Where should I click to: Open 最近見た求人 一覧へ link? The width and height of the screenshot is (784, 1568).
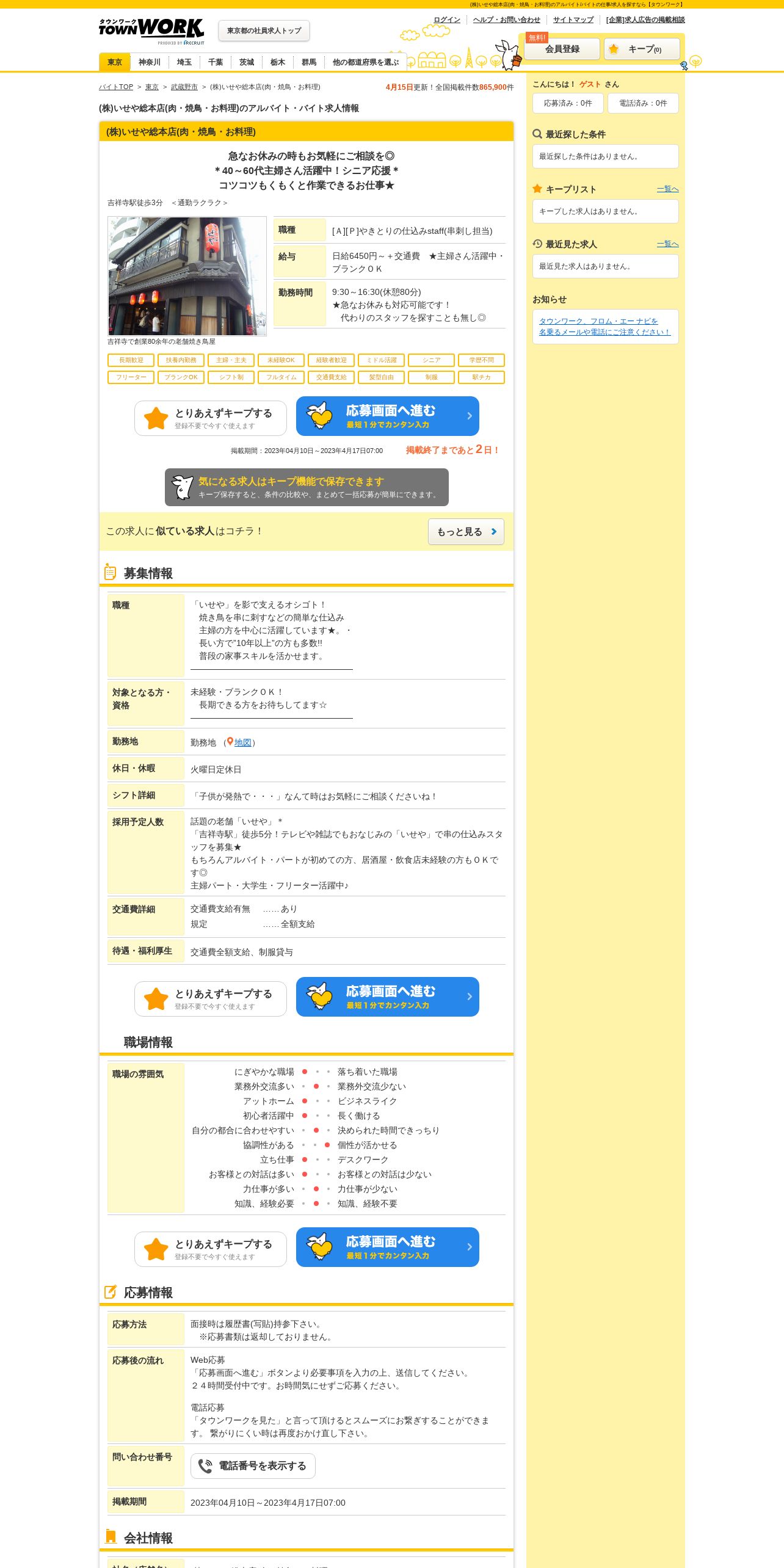coord(668,244)
